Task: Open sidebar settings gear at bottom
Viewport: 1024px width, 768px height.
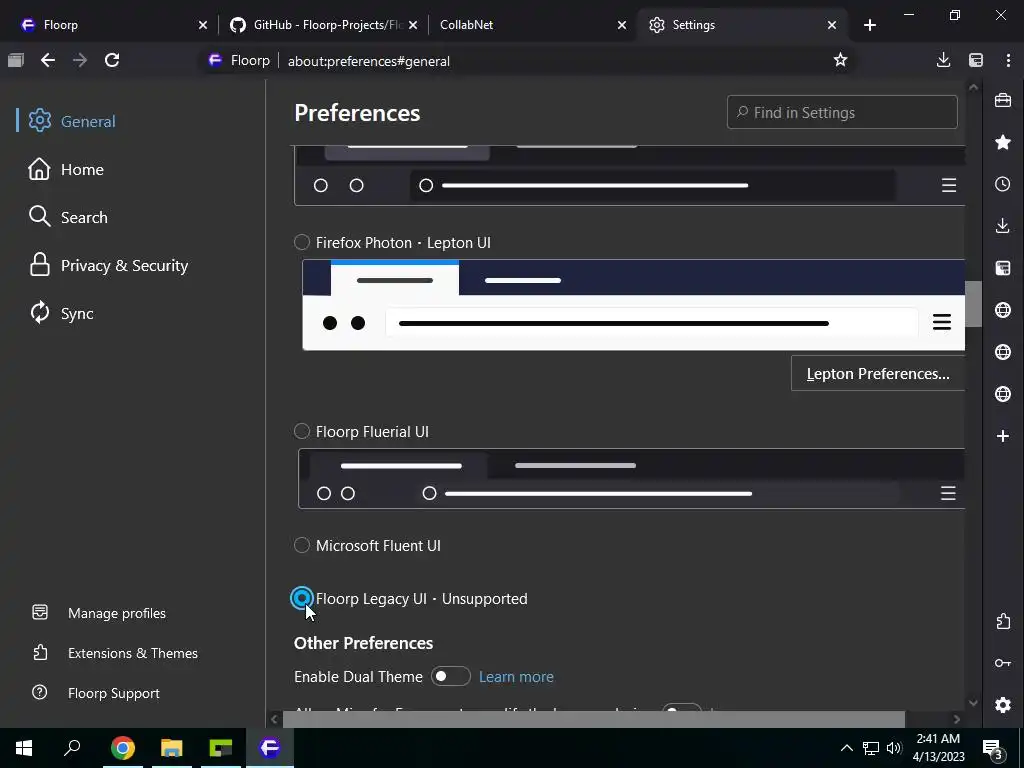Action: point(1002,705)
